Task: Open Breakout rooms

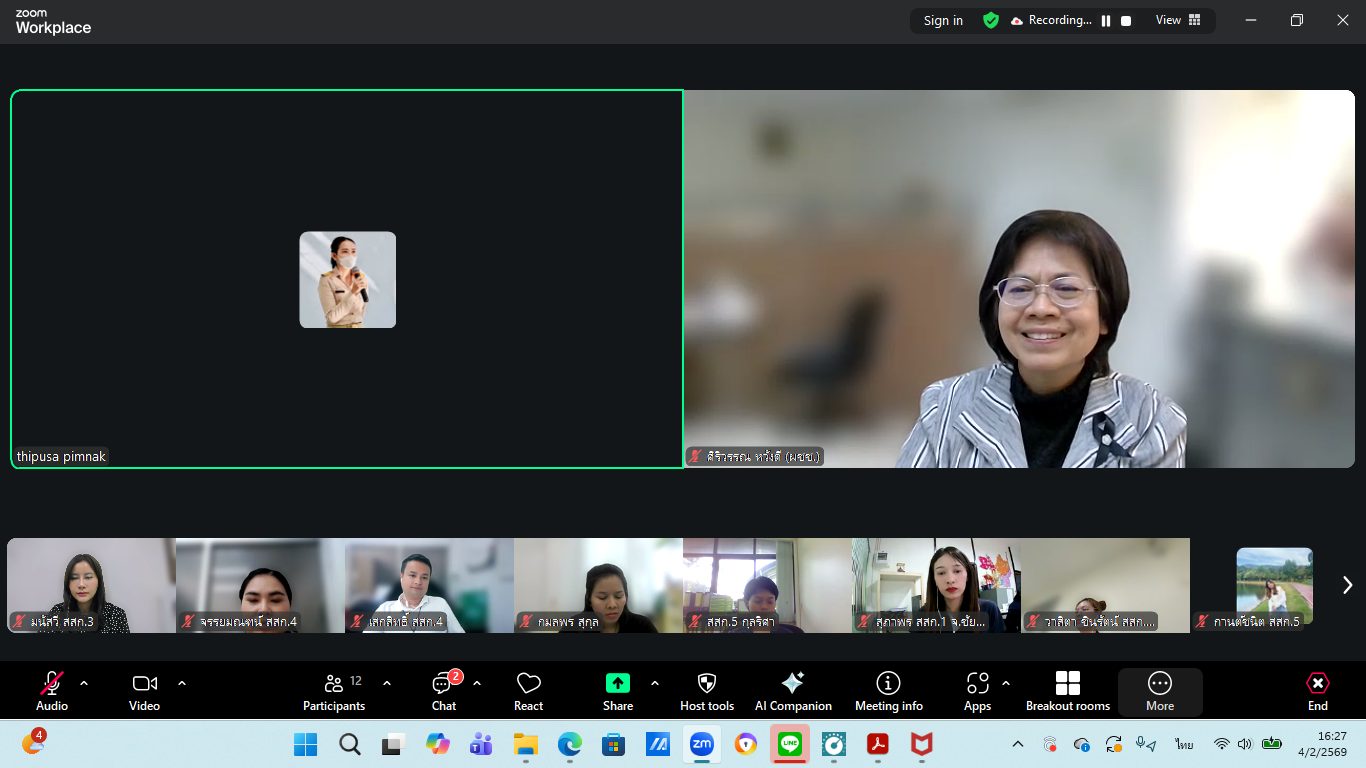Action: tap(1067, 691)
